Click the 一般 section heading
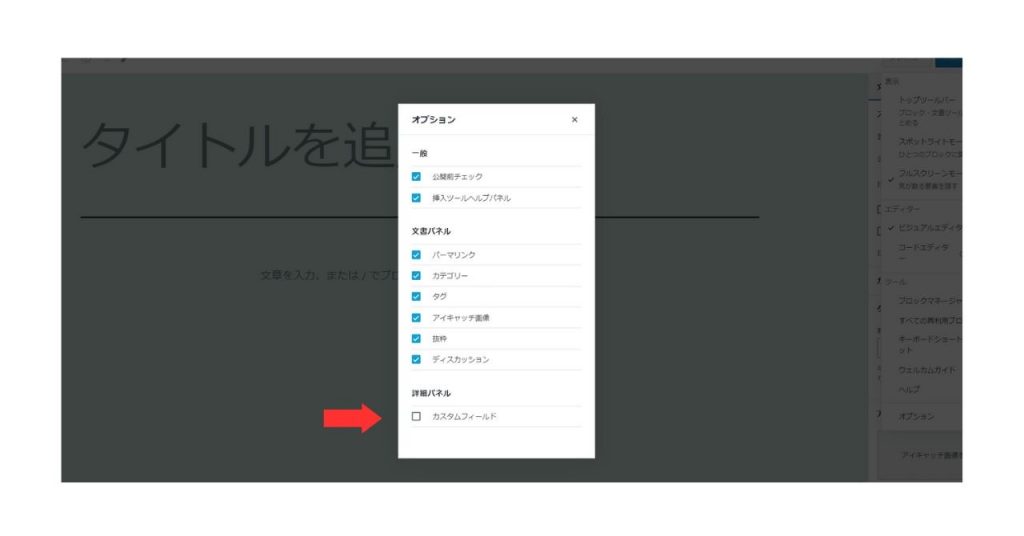This screenshot has height=536, width=1024. pyautogui.click(x=419, y=153)
